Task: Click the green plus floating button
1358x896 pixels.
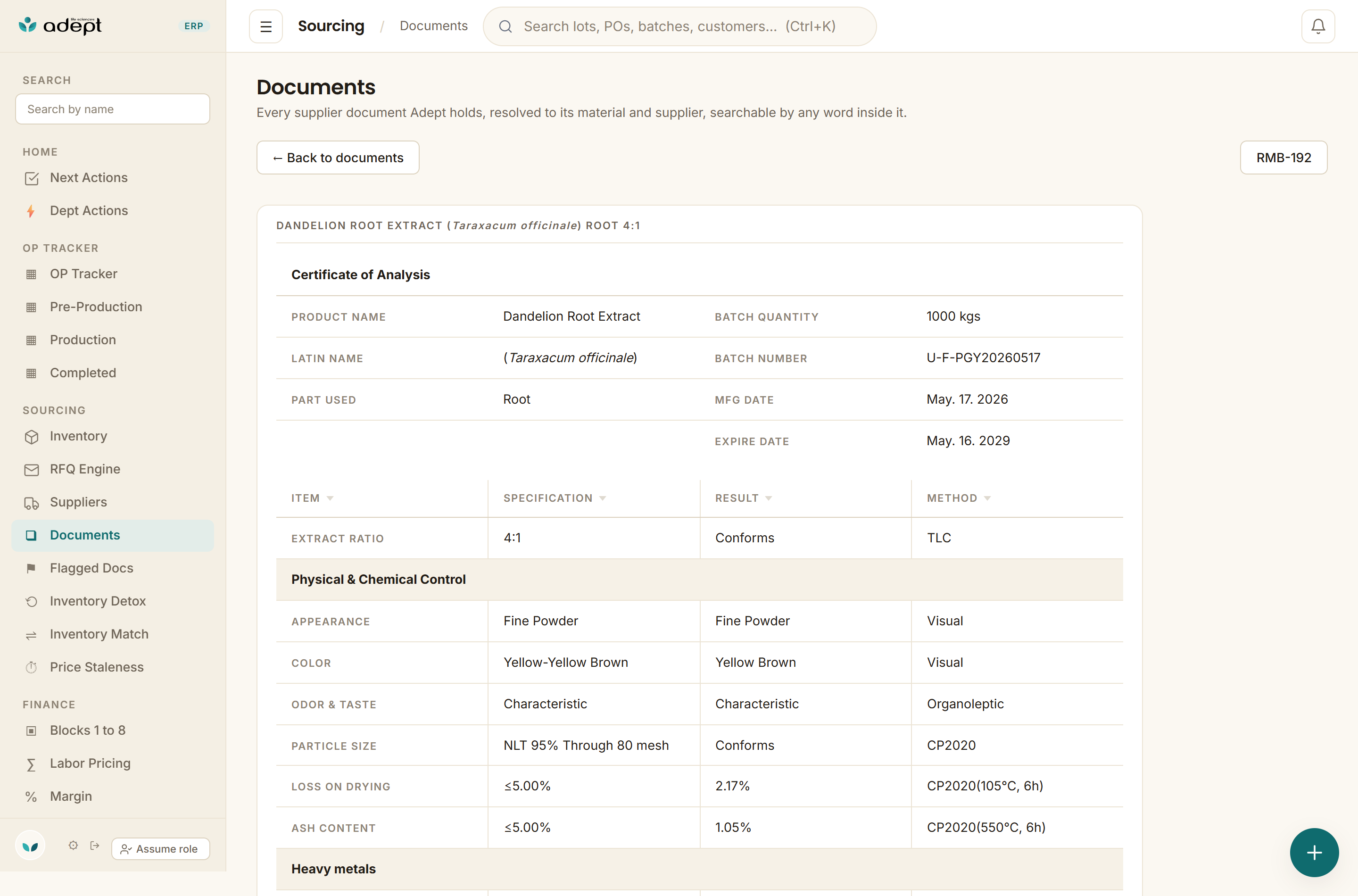Action: tap(1314, 852)
